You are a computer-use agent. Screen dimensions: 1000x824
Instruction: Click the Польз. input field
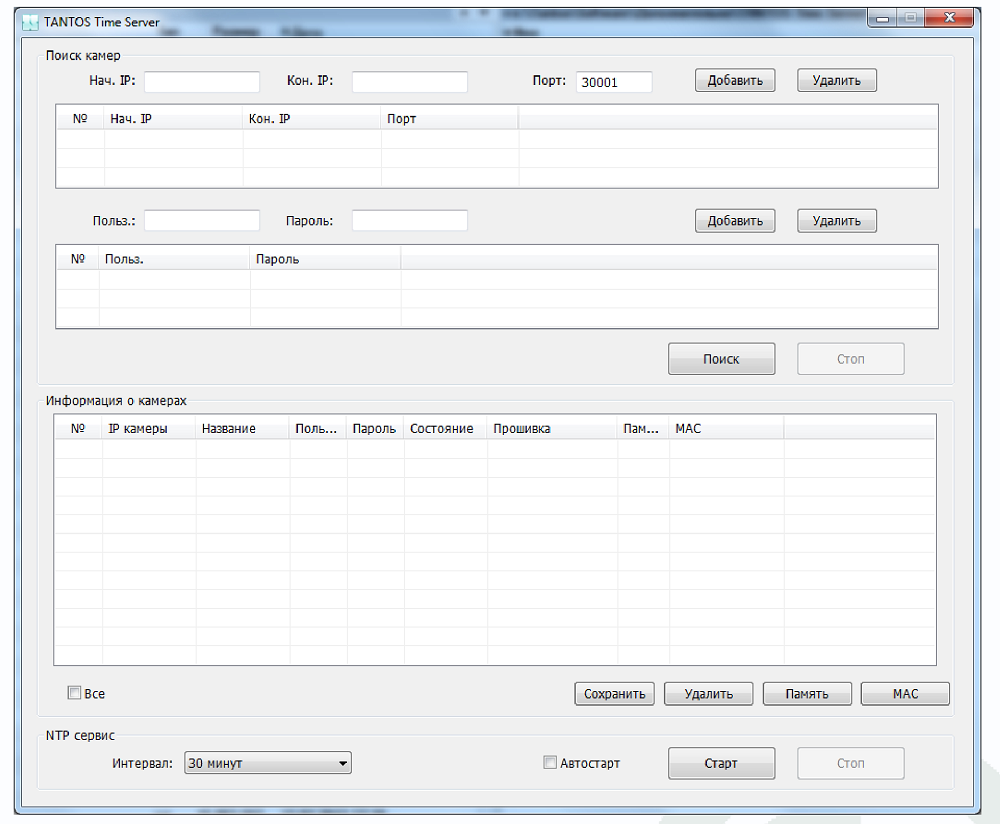202,221
